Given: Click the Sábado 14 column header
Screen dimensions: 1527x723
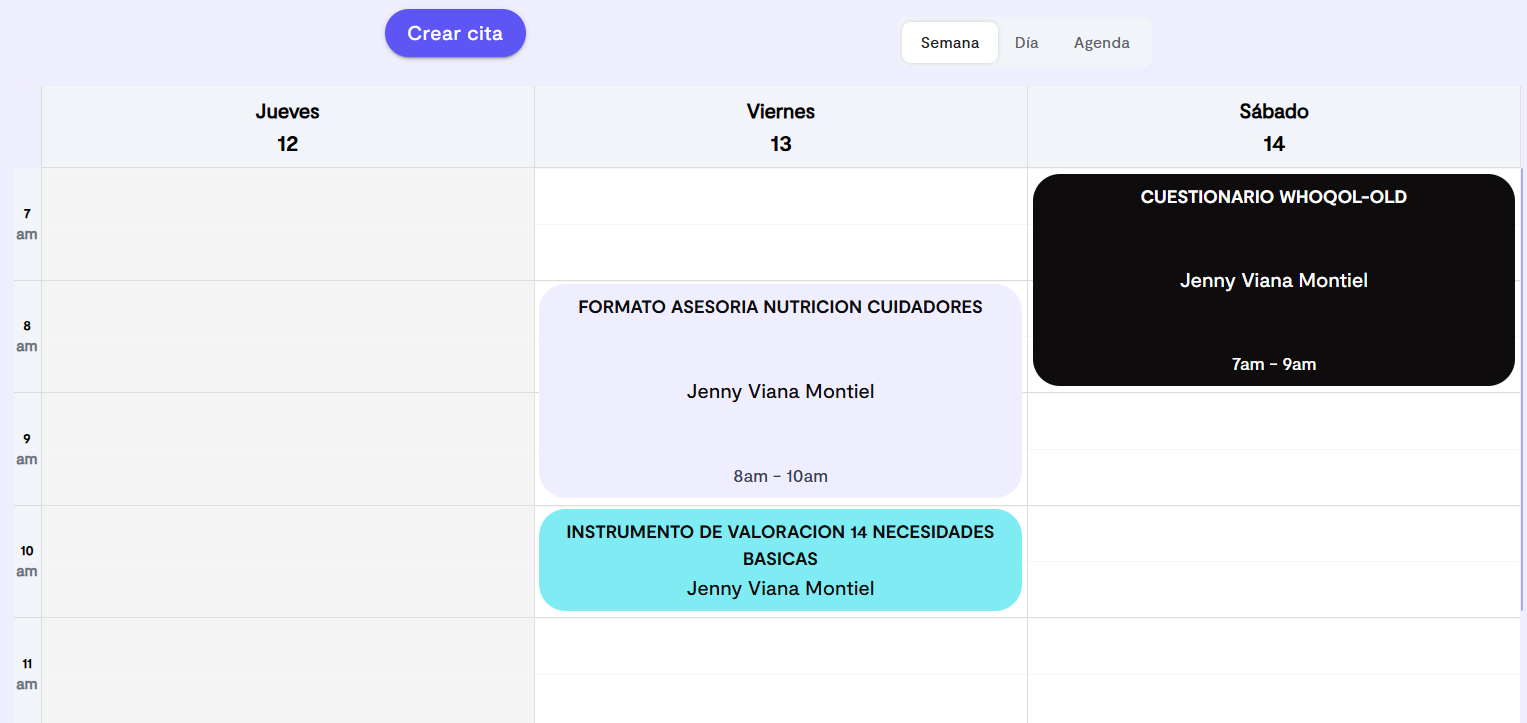Looking at the screenshot, I should 1273,127.
